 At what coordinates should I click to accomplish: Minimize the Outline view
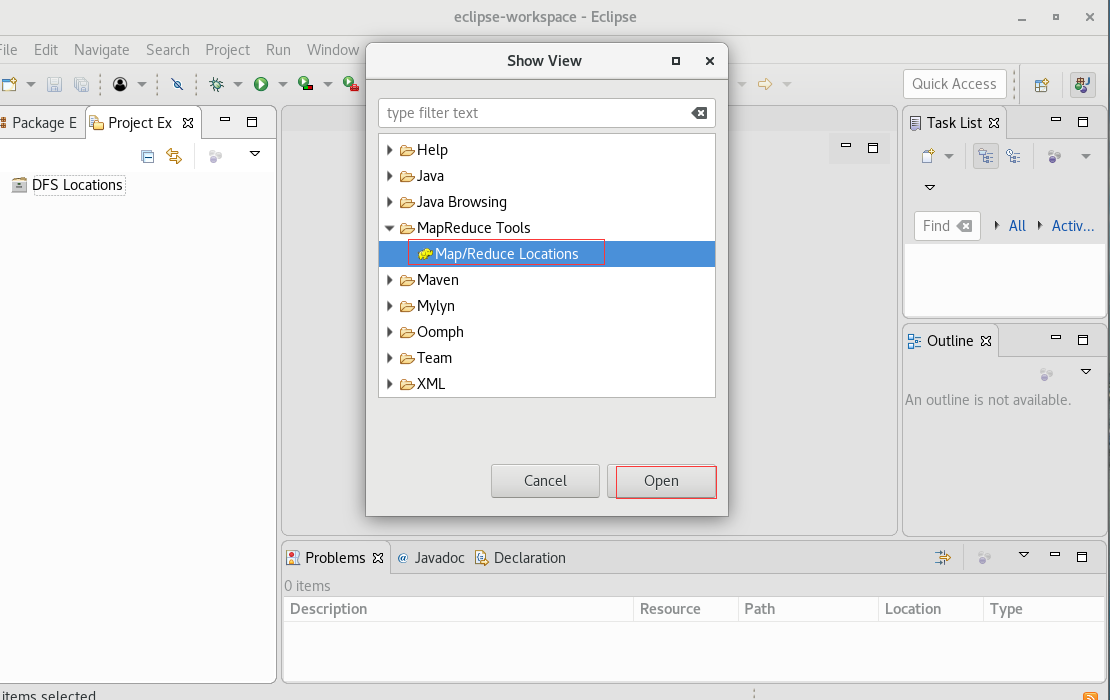(1055, 338)
